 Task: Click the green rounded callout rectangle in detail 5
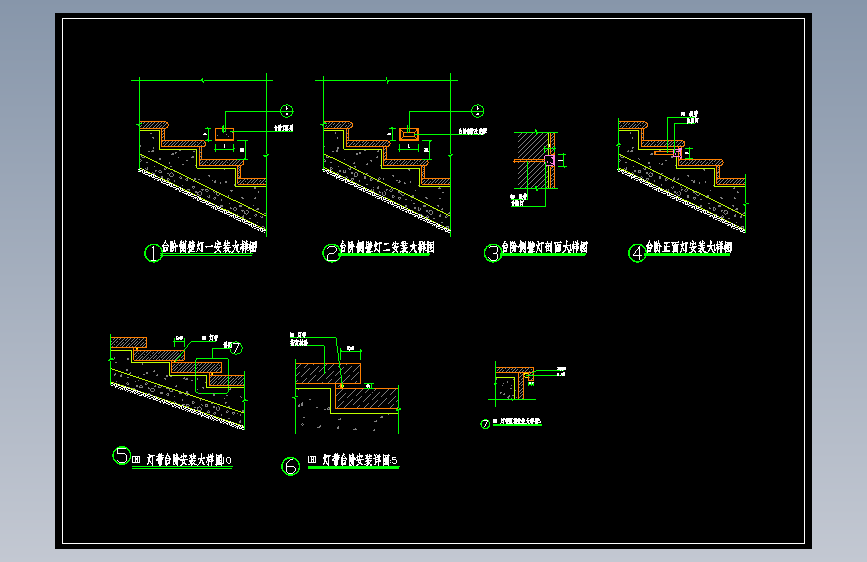[x=212, y=376]
